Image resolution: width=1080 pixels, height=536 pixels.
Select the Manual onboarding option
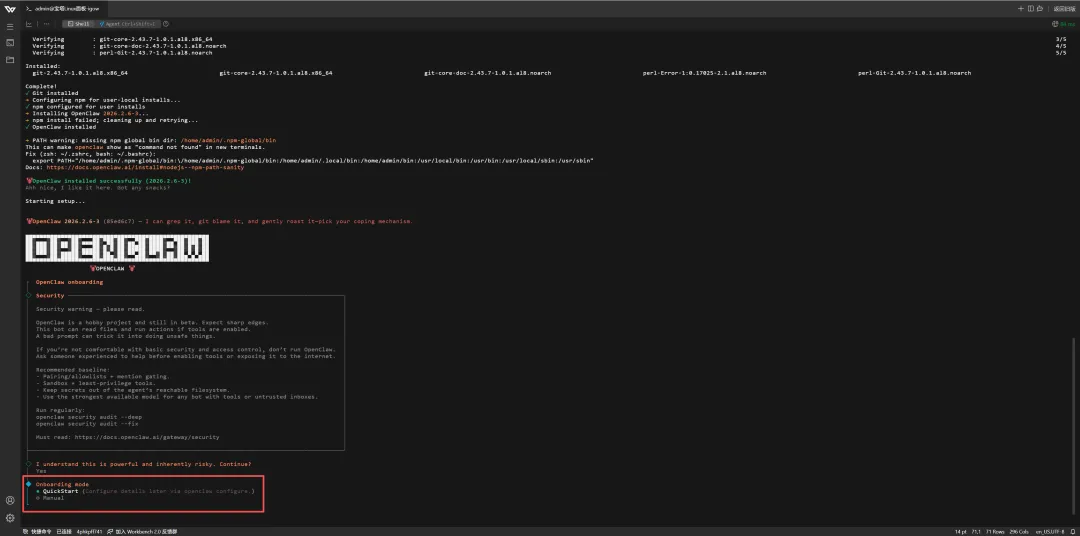tap(50, 498)
